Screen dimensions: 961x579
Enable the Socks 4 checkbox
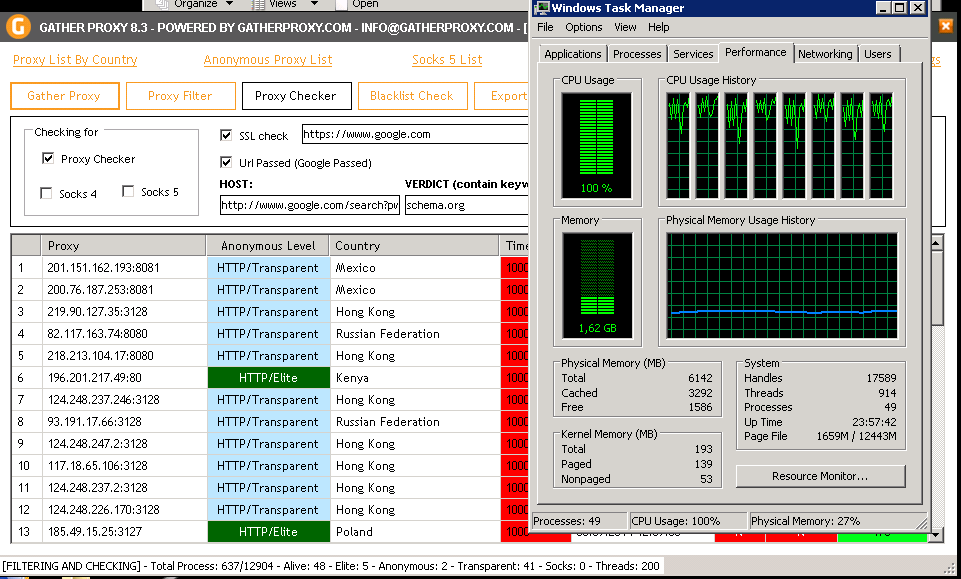tap(46, 194)
